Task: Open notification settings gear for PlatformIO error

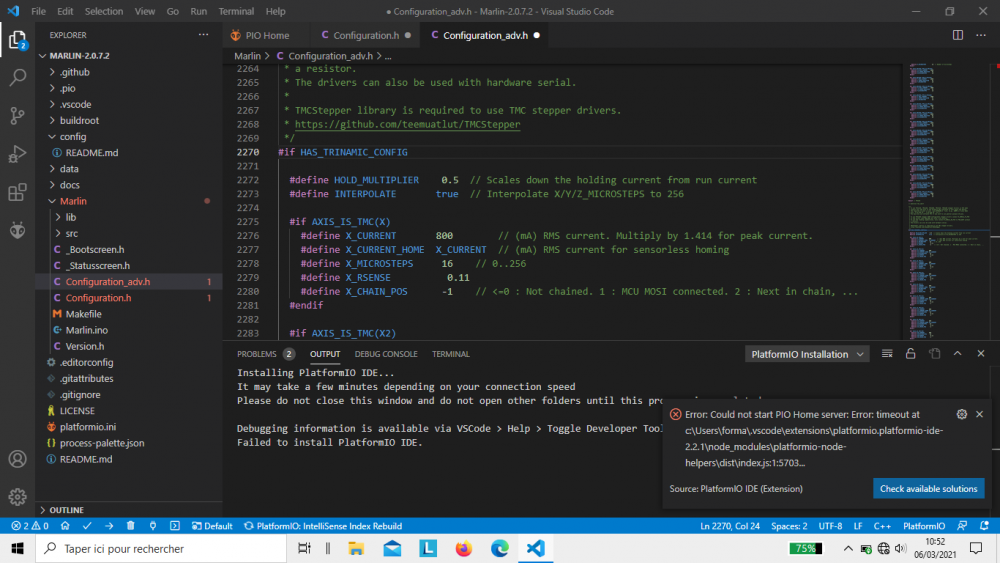Action: pyautogui.click(x=962, y=414)
